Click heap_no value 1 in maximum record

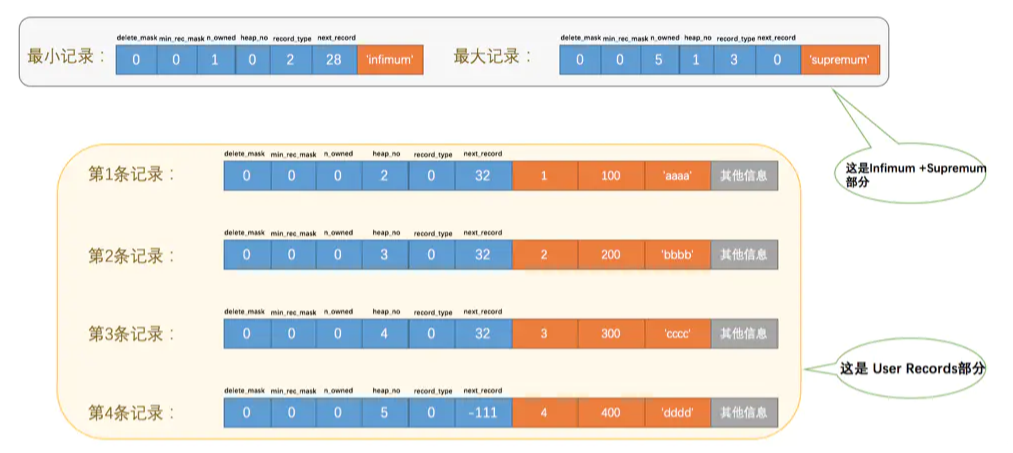(698, 60)
